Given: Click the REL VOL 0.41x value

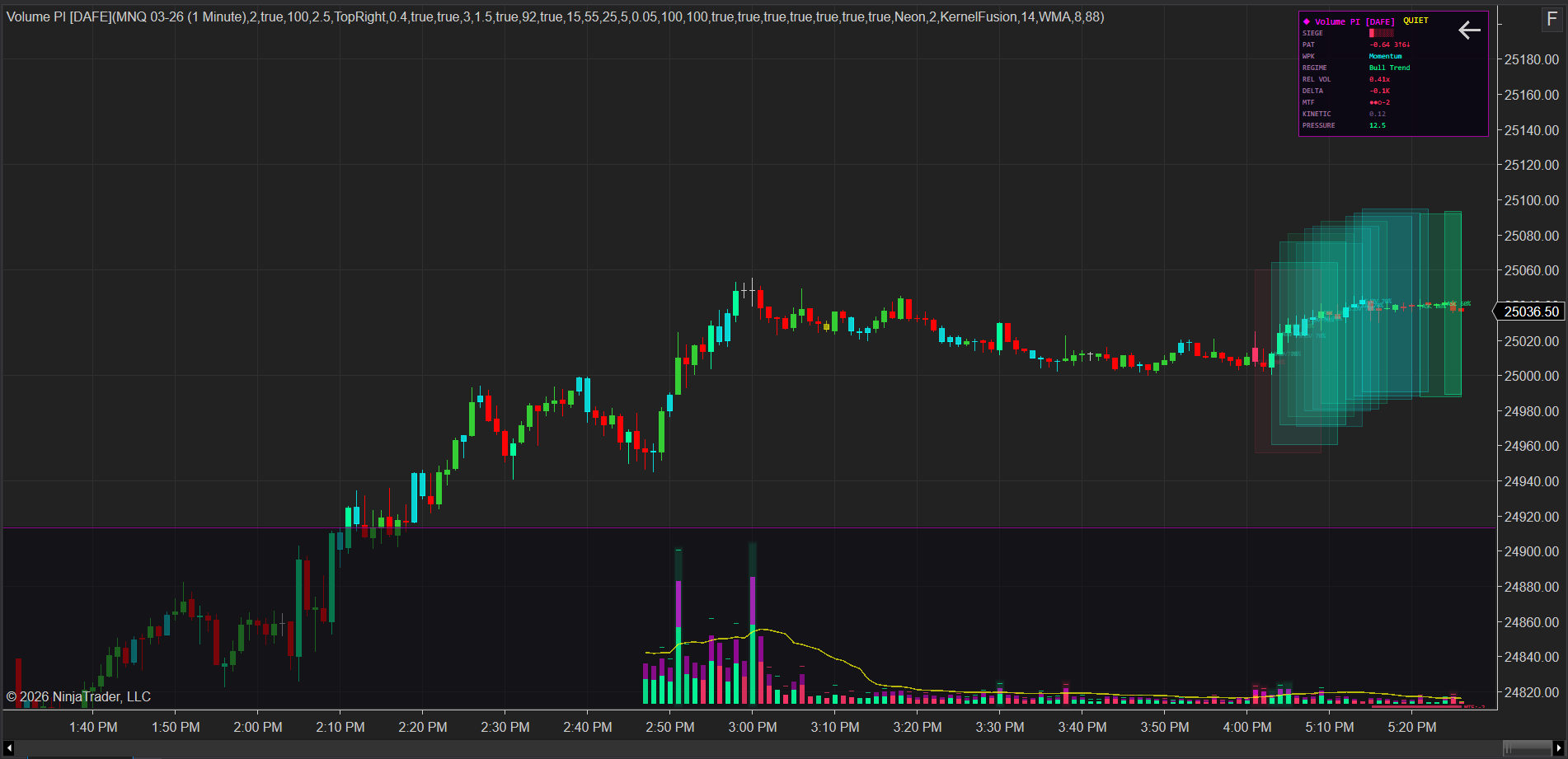Looking at the screenshot, I should pos(1379,79).
